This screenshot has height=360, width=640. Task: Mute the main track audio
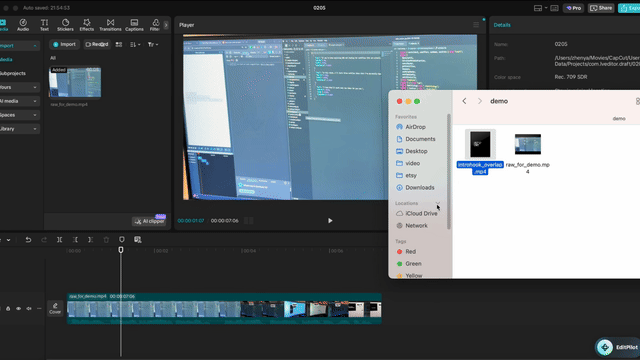(x=29, y=309)
